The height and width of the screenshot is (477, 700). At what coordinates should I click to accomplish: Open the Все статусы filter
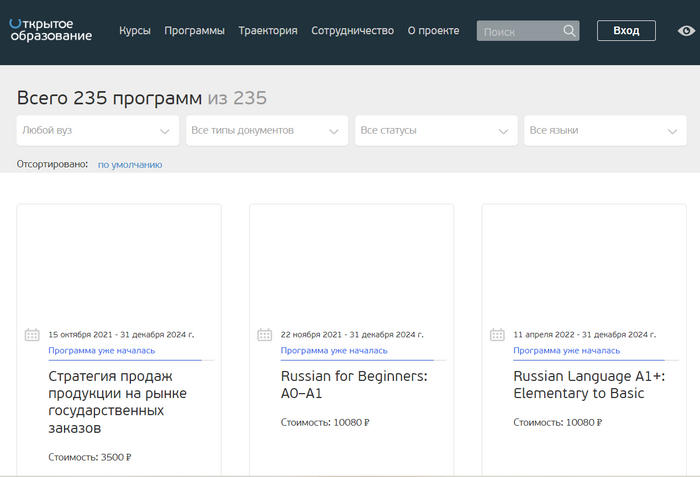(436, 131)
